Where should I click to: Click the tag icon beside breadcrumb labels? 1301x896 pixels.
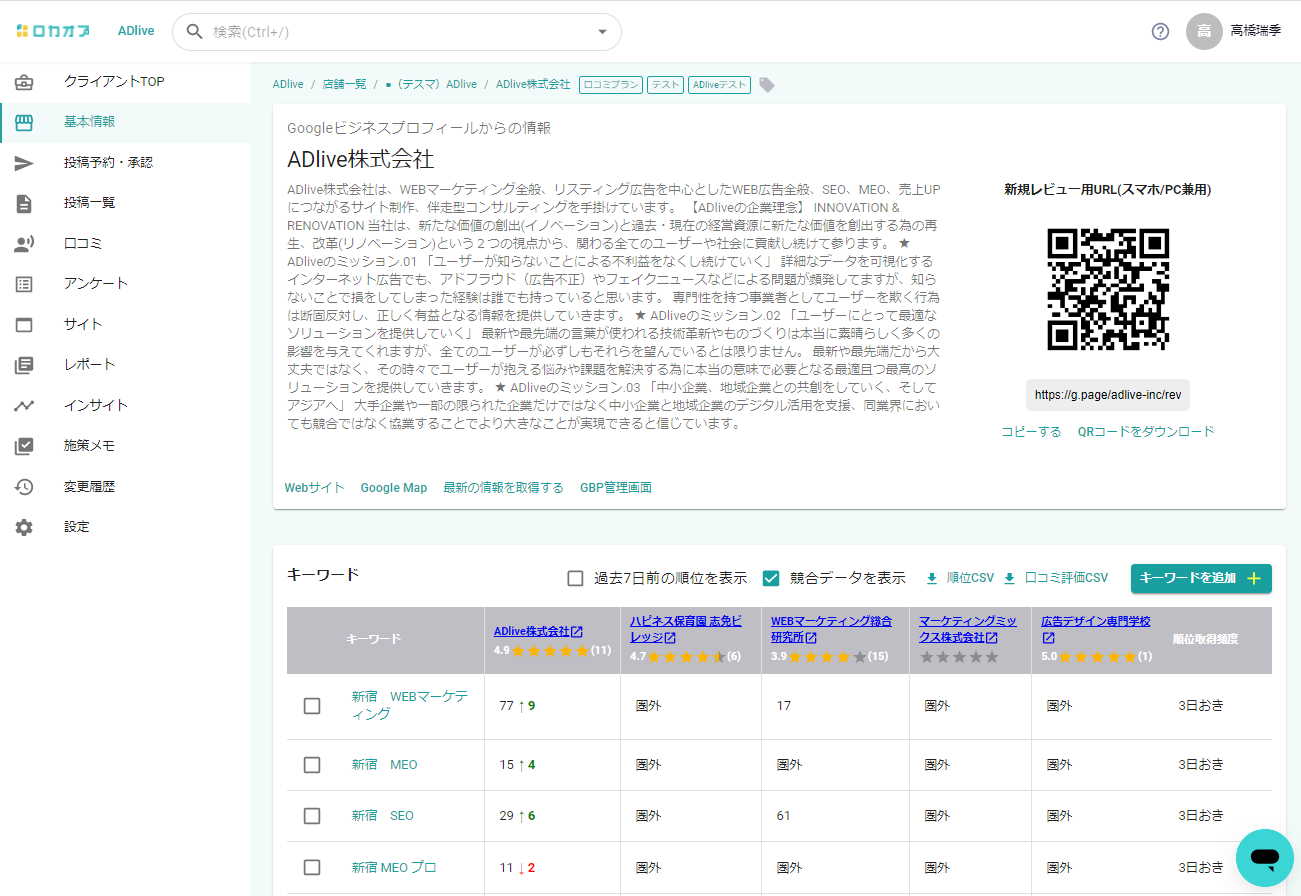pos(767,85)
